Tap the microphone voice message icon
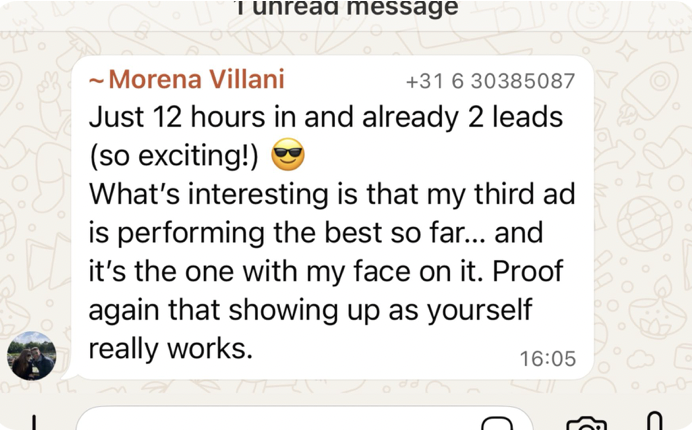The width and height of the screenshot is (692, 430). click(x=655, y=423)
